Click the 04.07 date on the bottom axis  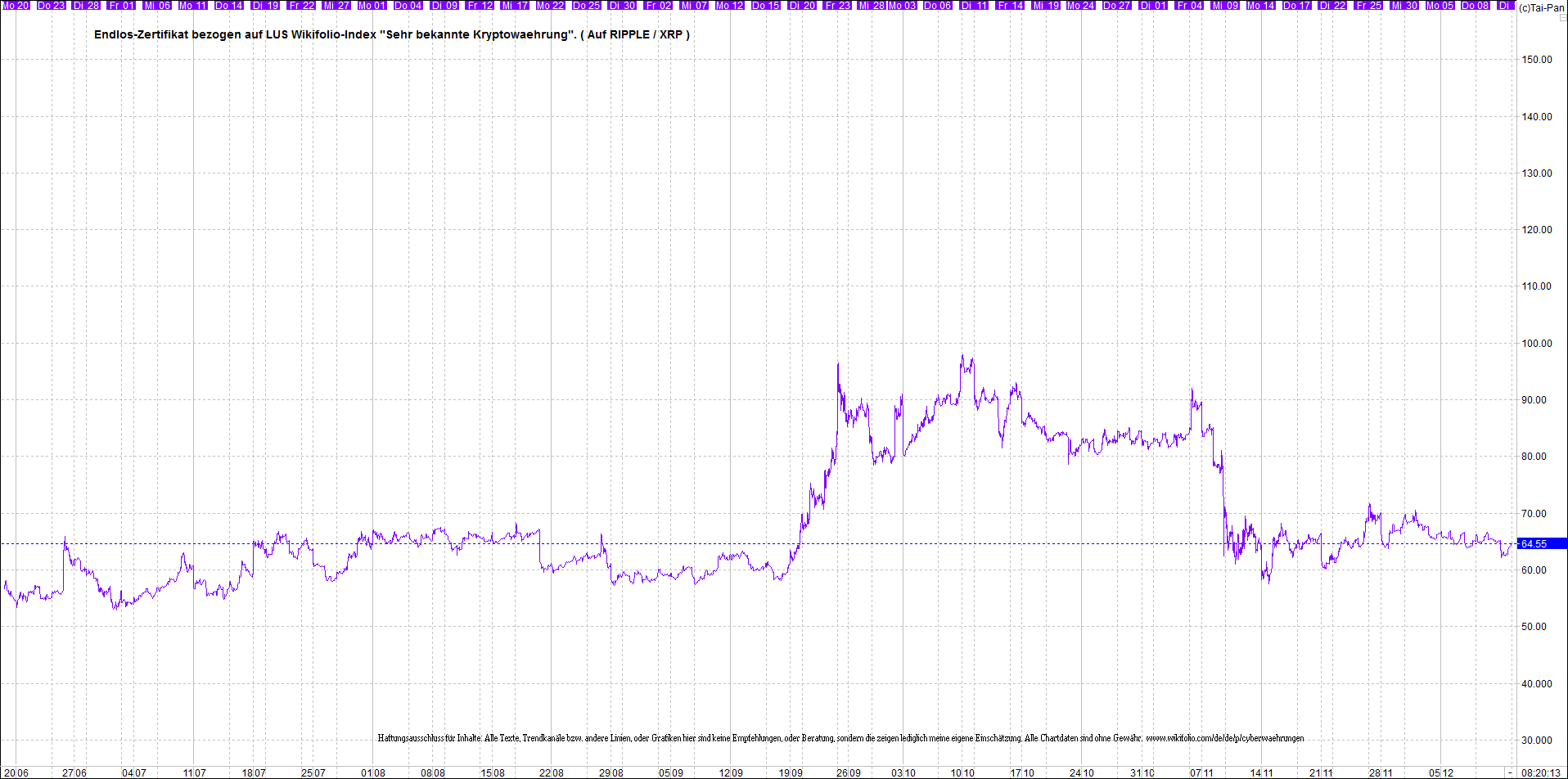pos(134,772)
